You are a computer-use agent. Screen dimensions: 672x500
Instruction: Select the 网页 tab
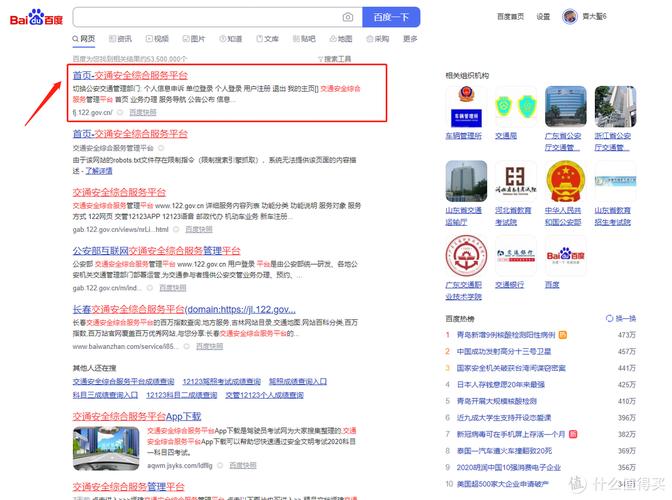(84, 39)
